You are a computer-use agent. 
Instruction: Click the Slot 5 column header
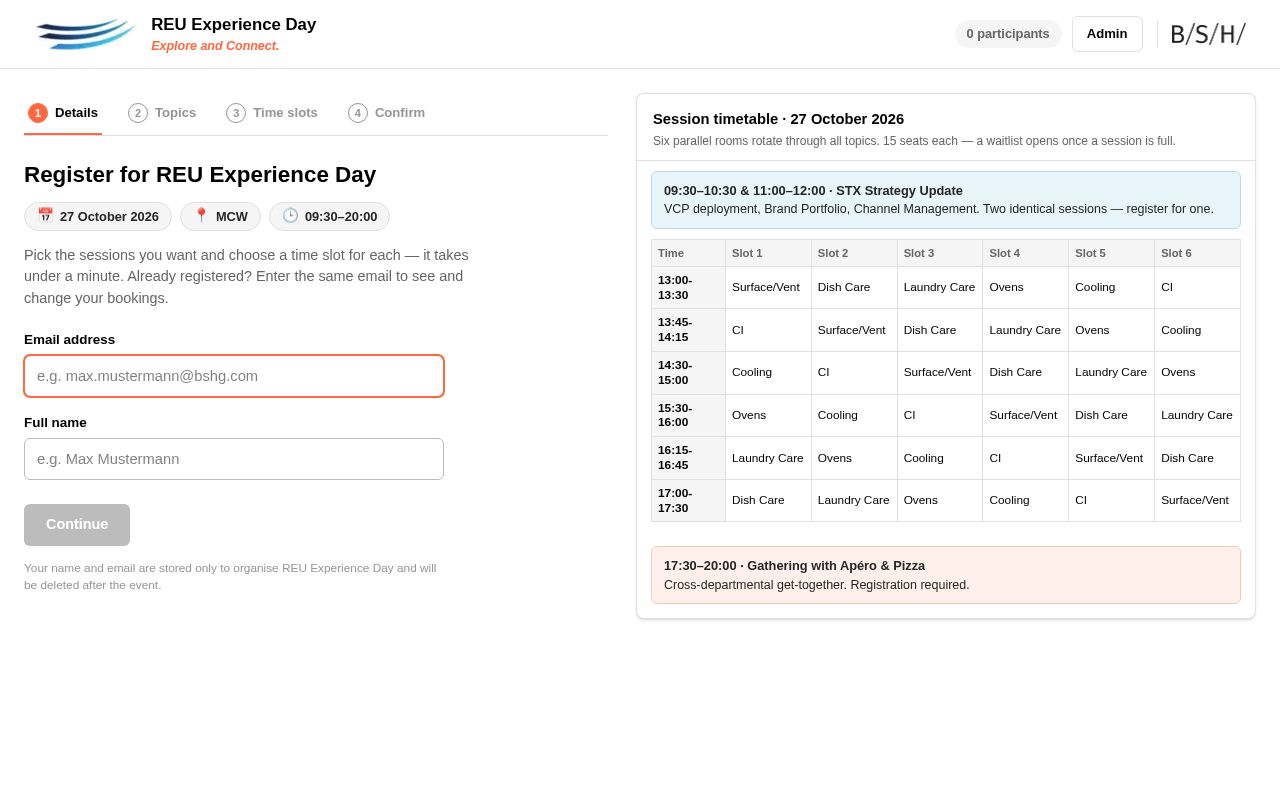tap(1112, 253)
